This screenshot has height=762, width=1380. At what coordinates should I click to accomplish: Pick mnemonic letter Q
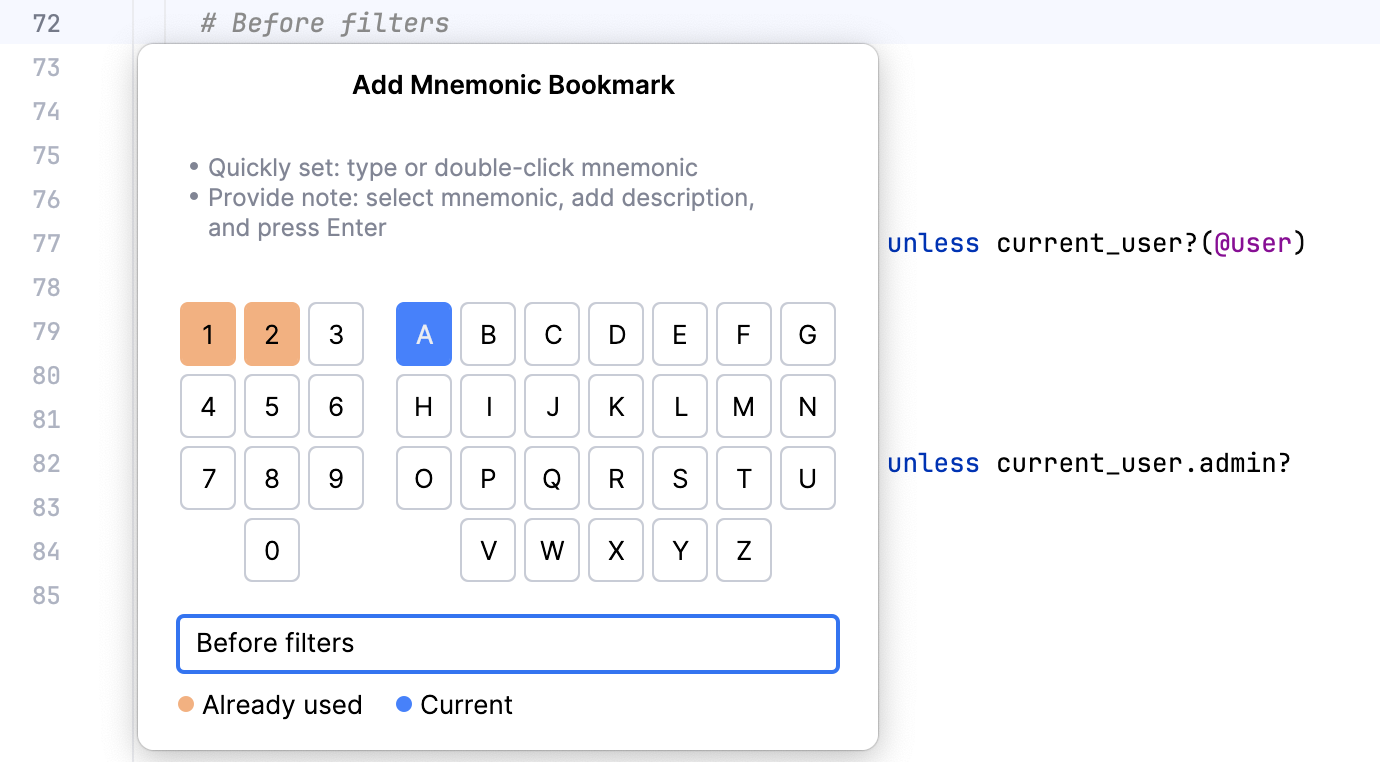(x=552, y=478)
